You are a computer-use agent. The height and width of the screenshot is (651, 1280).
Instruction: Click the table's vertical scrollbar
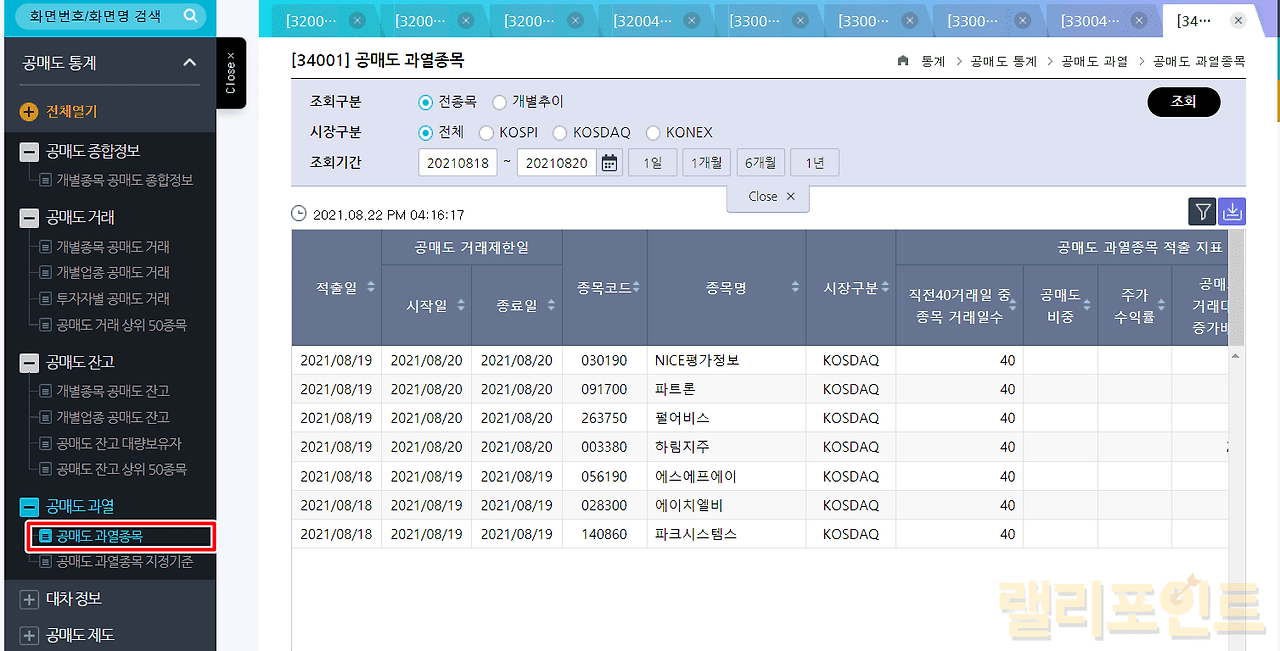click(x=1236, y=450)
